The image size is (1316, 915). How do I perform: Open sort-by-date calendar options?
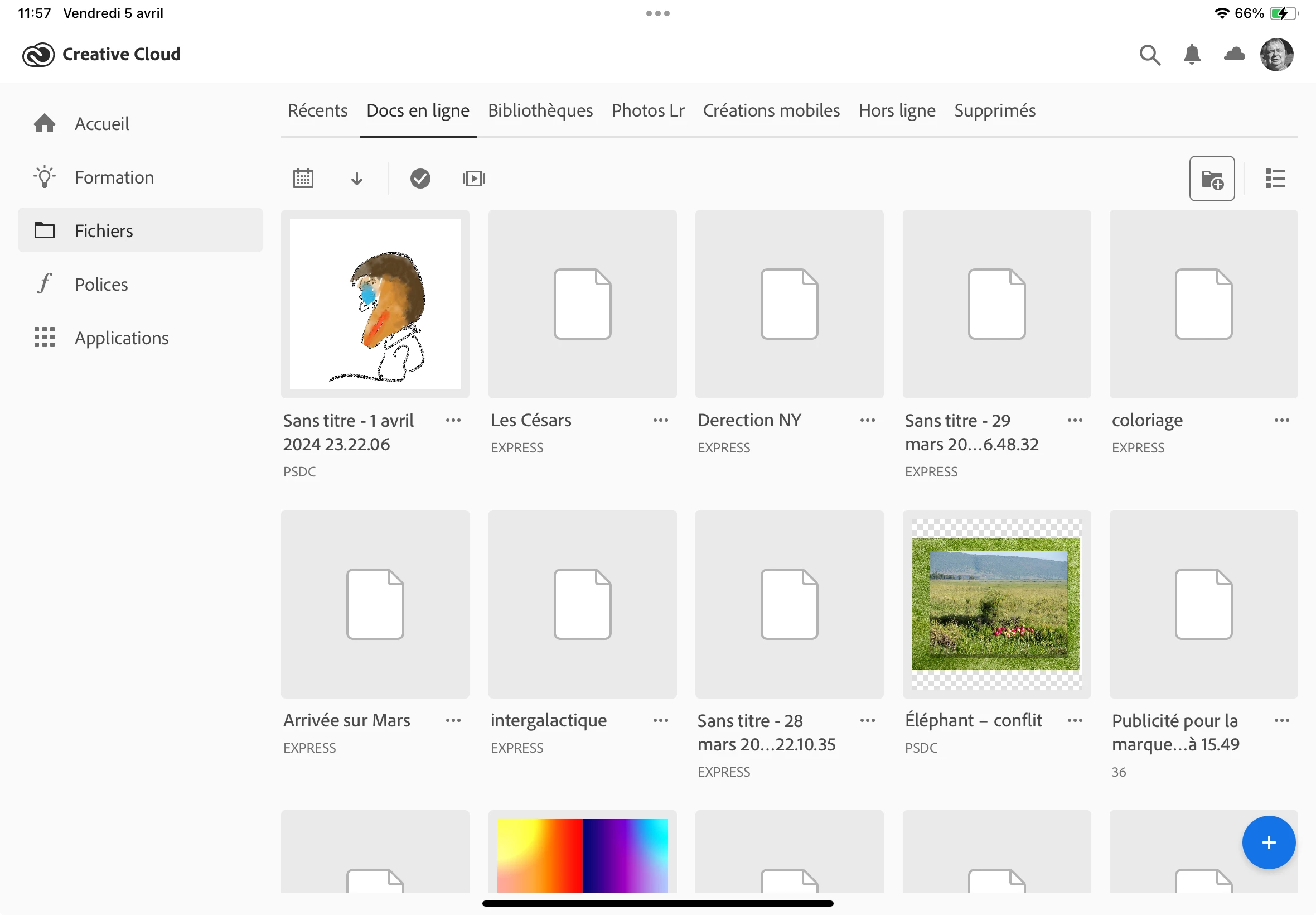303,179
